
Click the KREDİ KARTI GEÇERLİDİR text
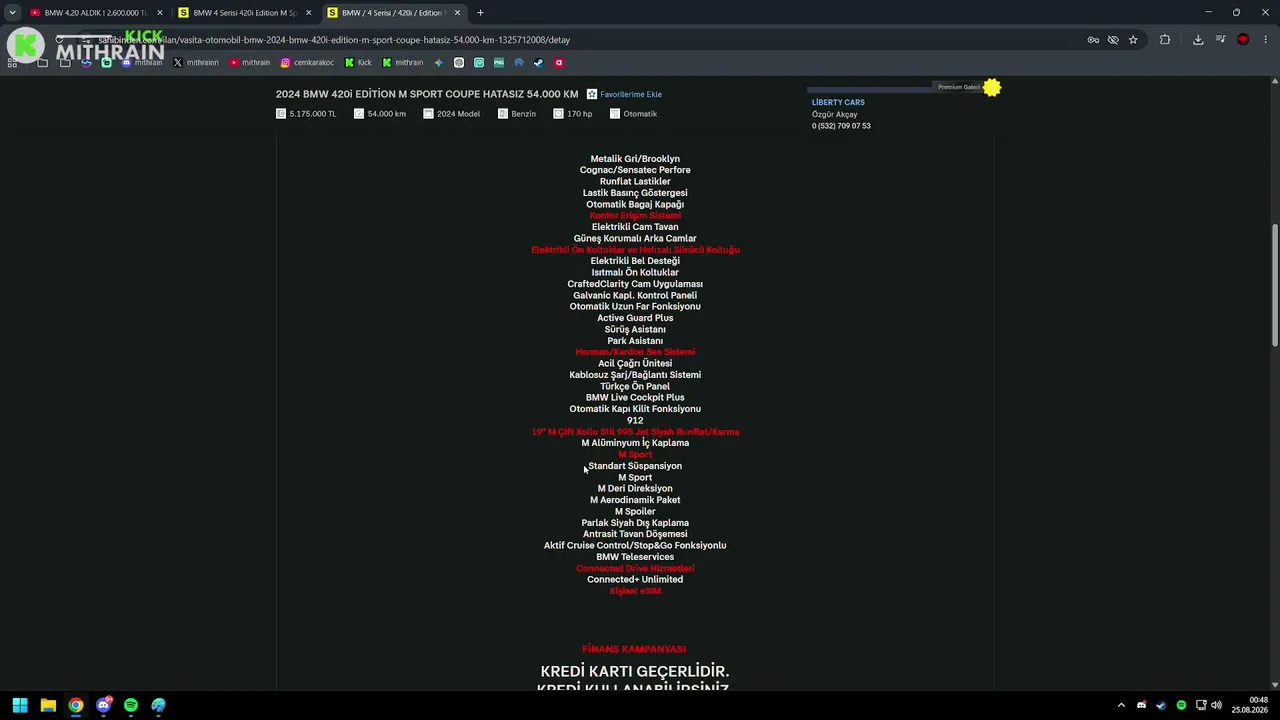635,671
